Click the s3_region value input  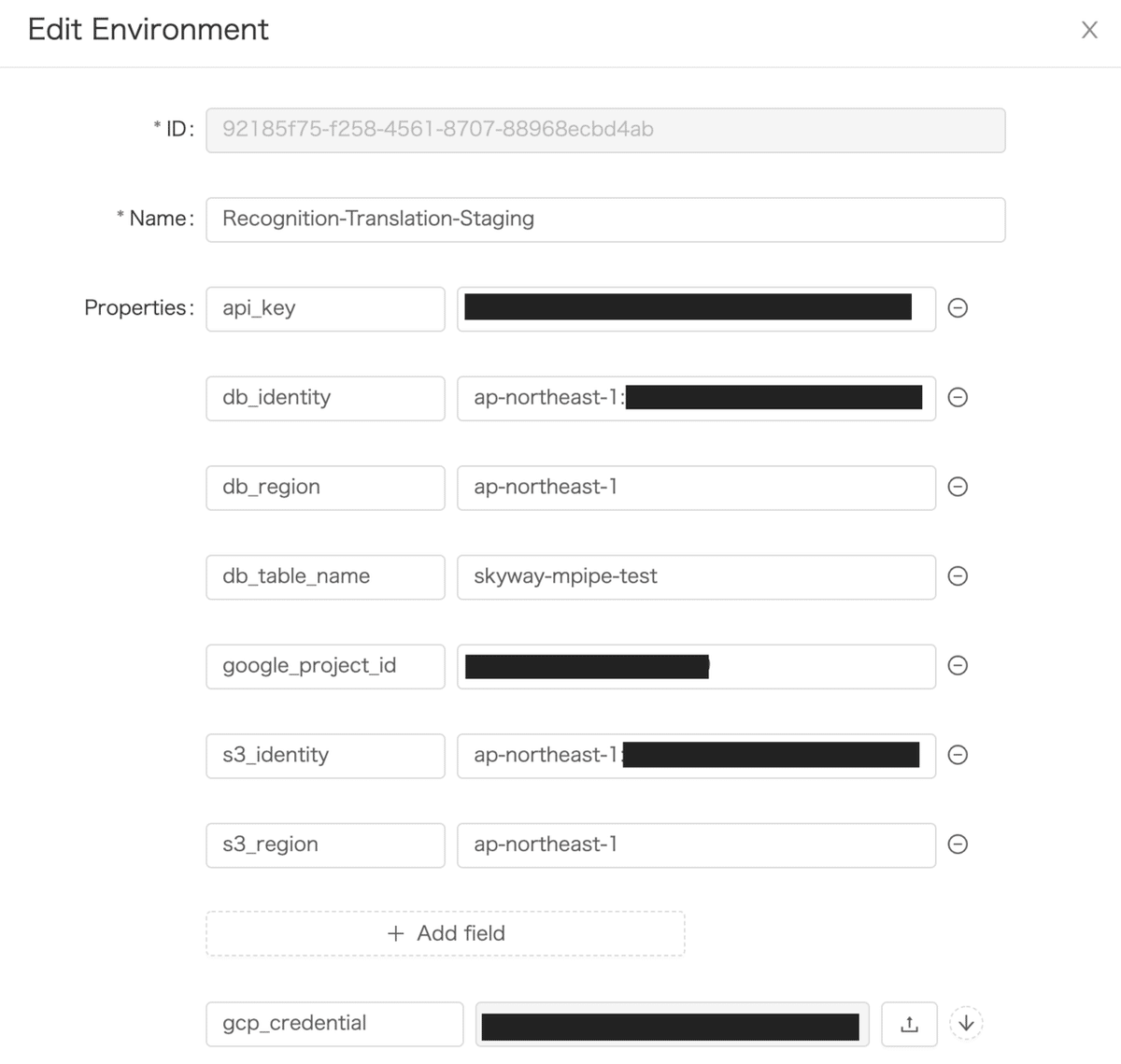[x=696, y=844]
